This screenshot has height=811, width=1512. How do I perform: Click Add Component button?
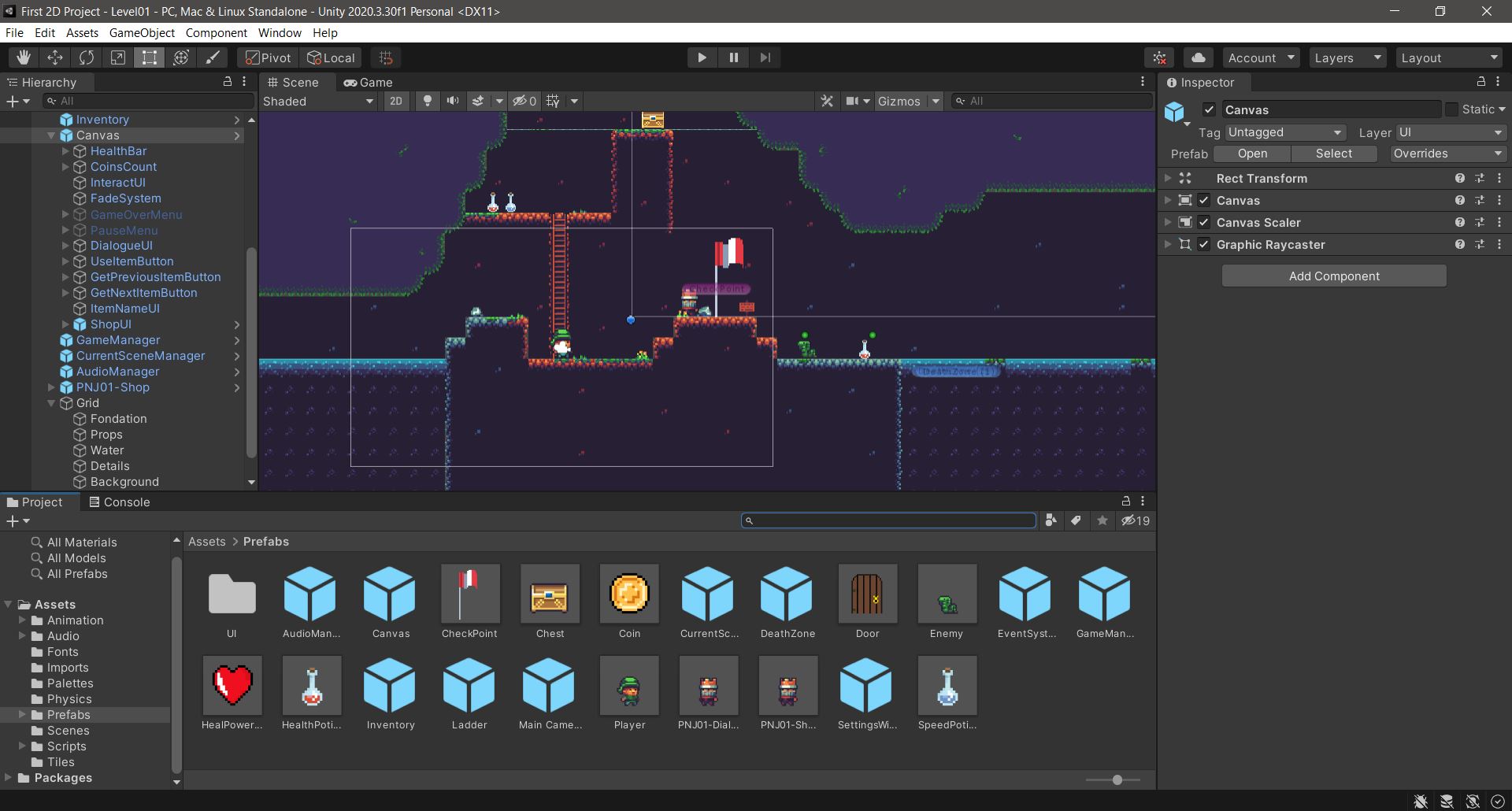pyautogui.click(x=1334, y=276)
